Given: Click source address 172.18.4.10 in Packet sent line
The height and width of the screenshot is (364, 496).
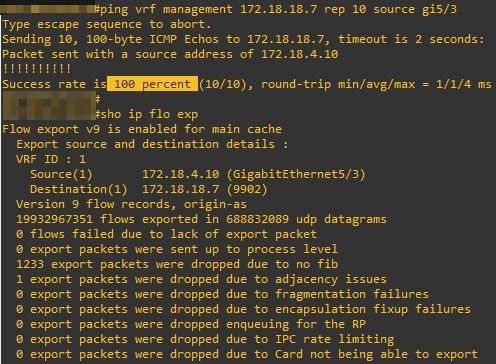Looking at the screenshot, I should 299,54.
